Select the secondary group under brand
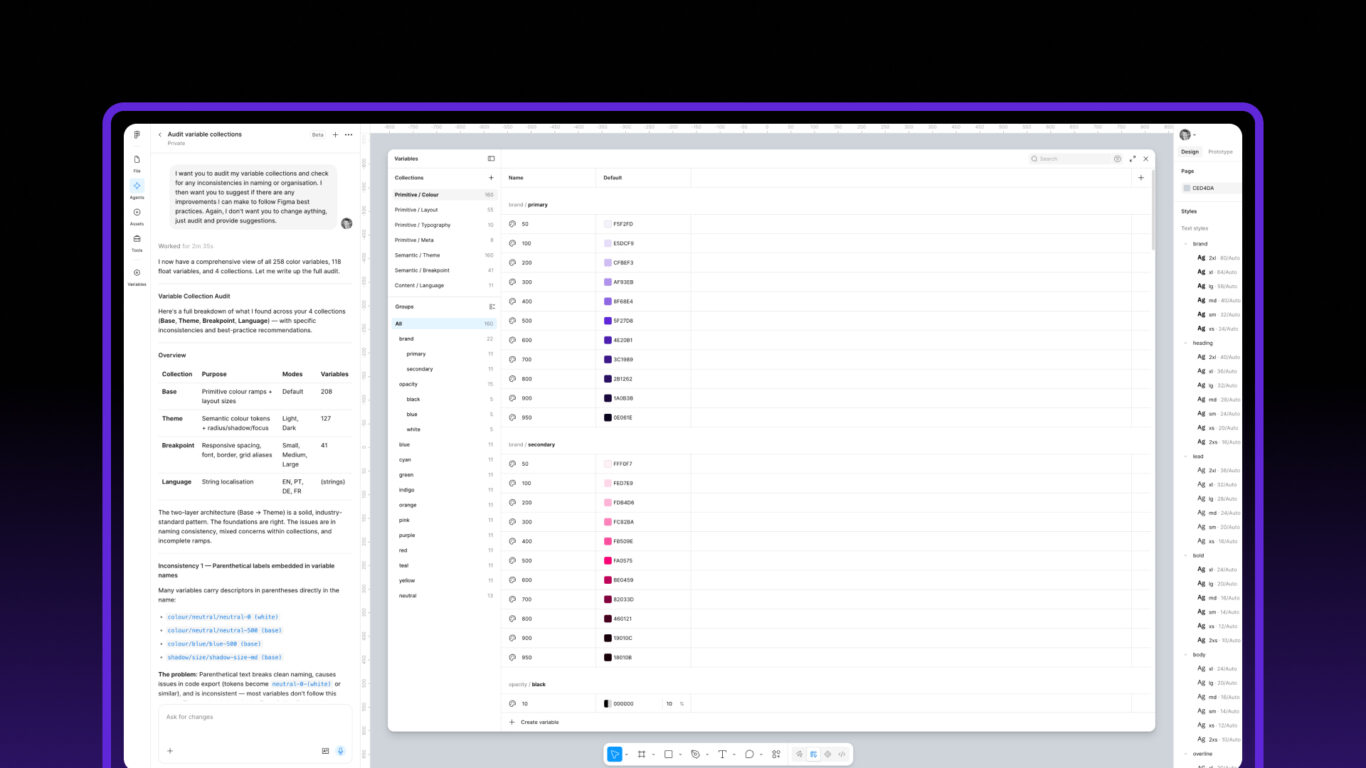1366x768 pixels. pyautogui.click(x=444, y=369)
